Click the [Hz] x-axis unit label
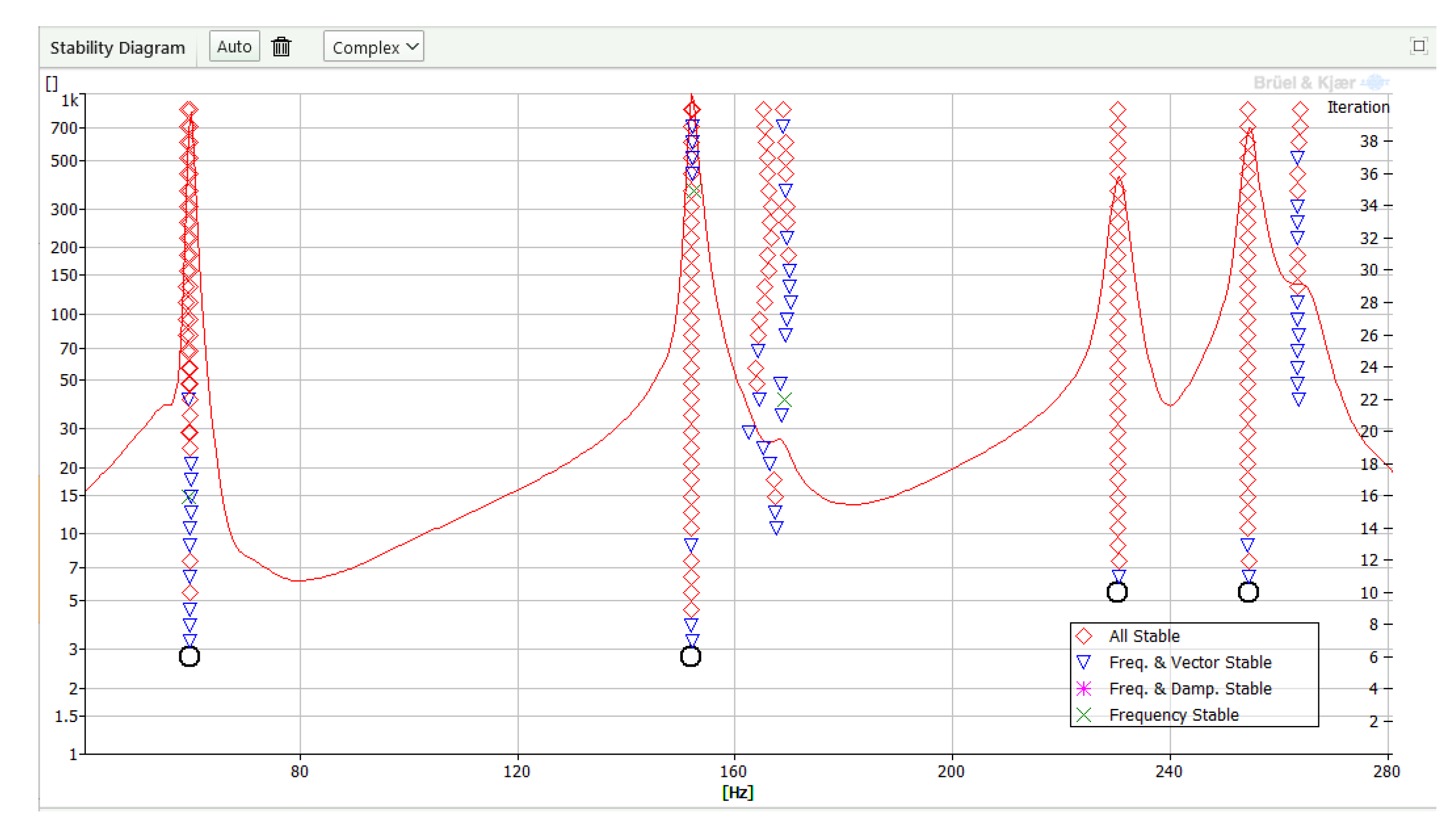 (738, 792)
